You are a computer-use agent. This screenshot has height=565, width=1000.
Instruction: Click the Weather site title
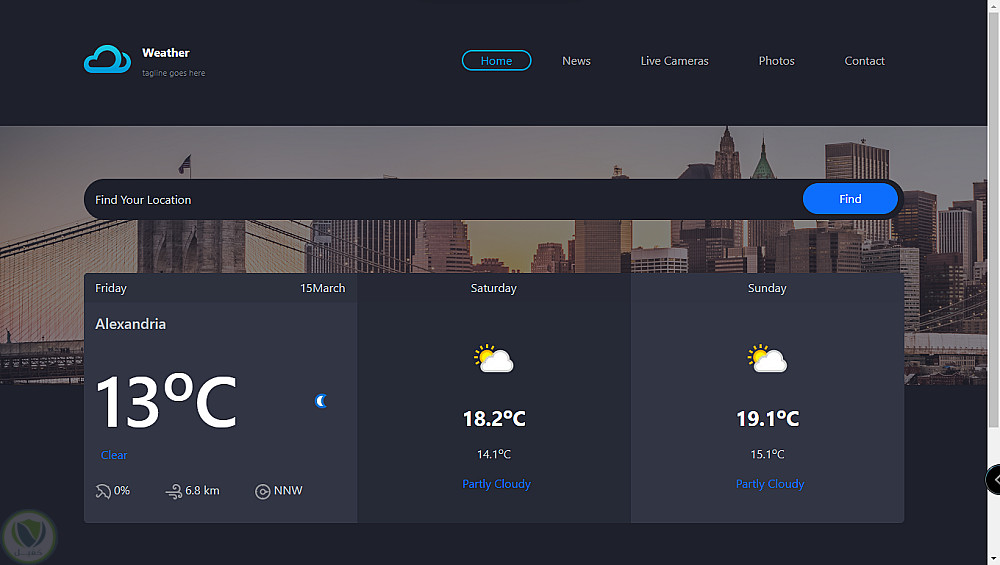click(166, 53)
